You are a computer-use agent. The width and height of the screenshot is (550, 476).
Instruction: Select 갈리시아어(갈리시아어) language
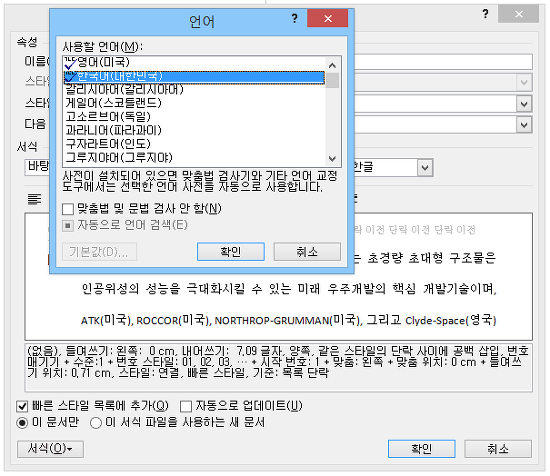click(194, 90)
